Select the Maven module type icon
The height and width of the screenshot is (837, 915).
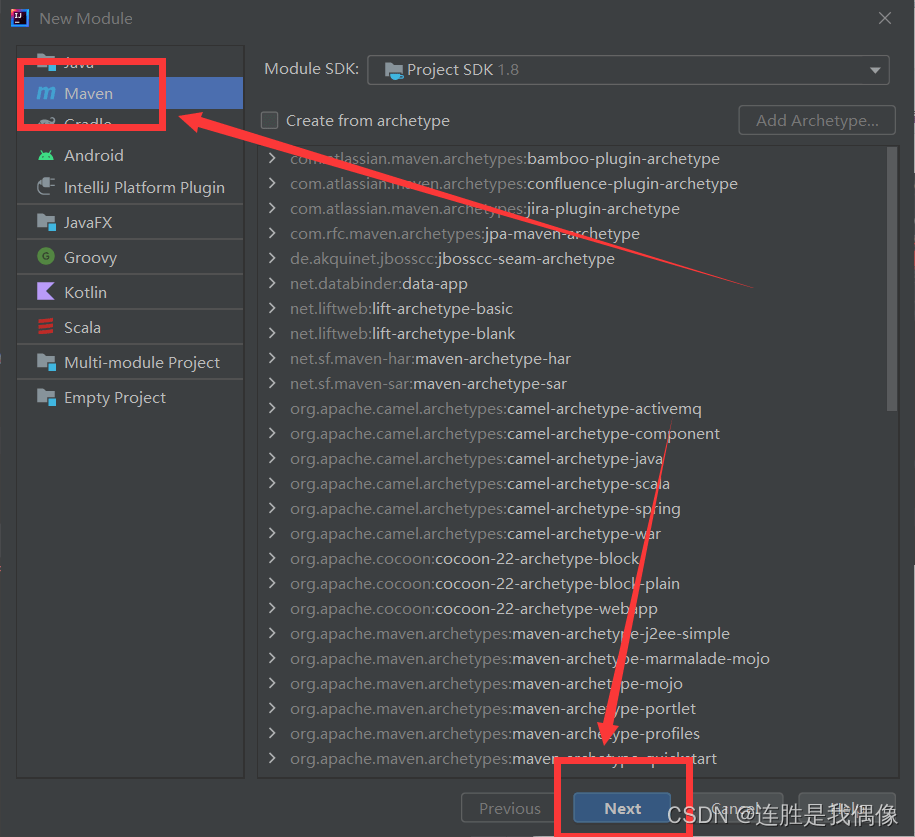coord(46,93)
